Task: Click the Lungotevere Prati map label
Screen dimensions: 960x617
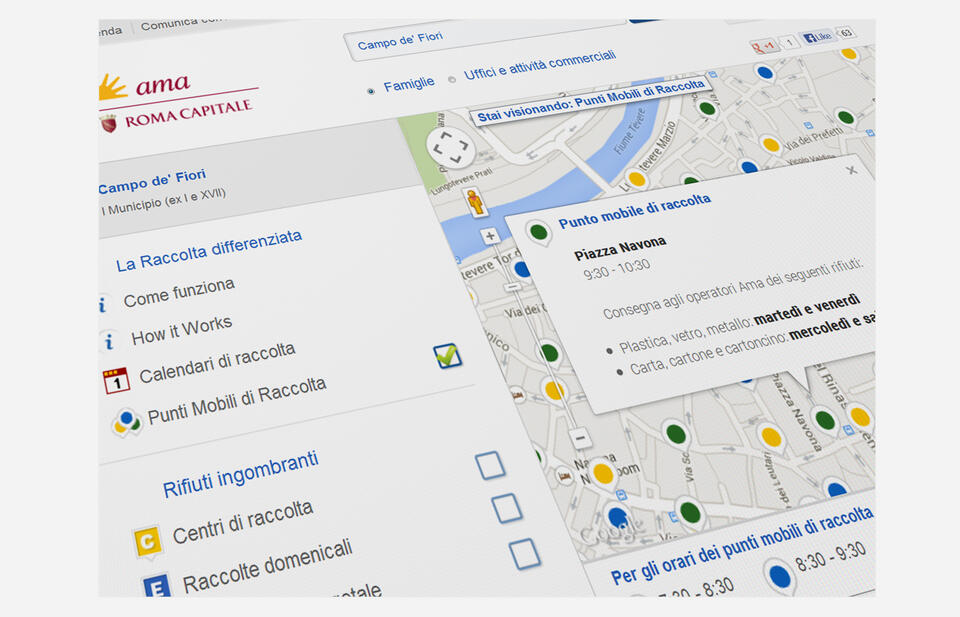Action: click(462, 181)
